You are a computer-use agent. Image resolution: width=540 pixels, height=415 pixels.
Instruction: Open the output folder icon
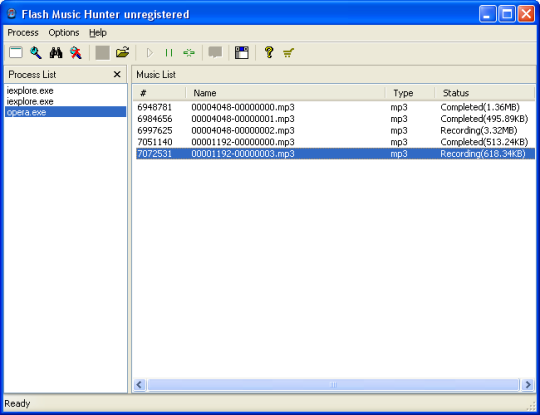[x=122, y=53]
